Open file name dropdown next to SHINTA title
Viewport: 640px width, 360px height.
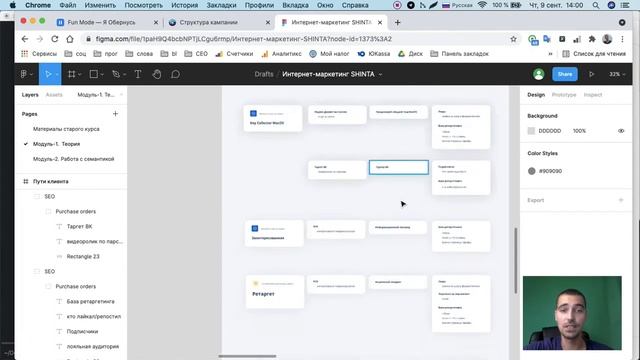coord(380,74)
